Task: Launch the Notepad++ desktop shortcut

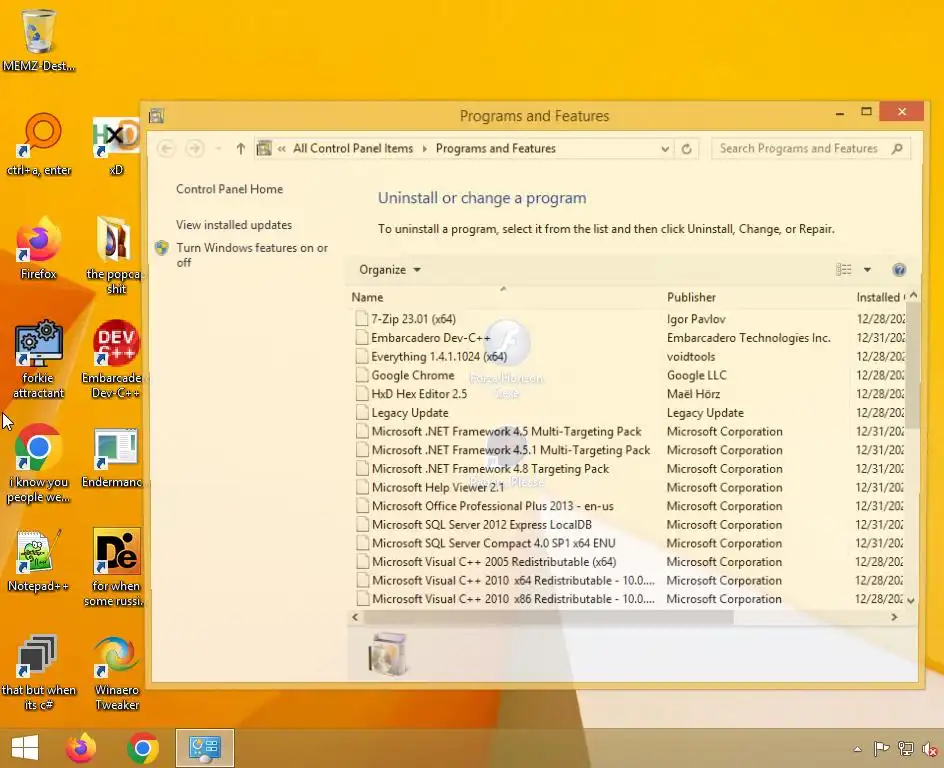Action: [39, 560]
